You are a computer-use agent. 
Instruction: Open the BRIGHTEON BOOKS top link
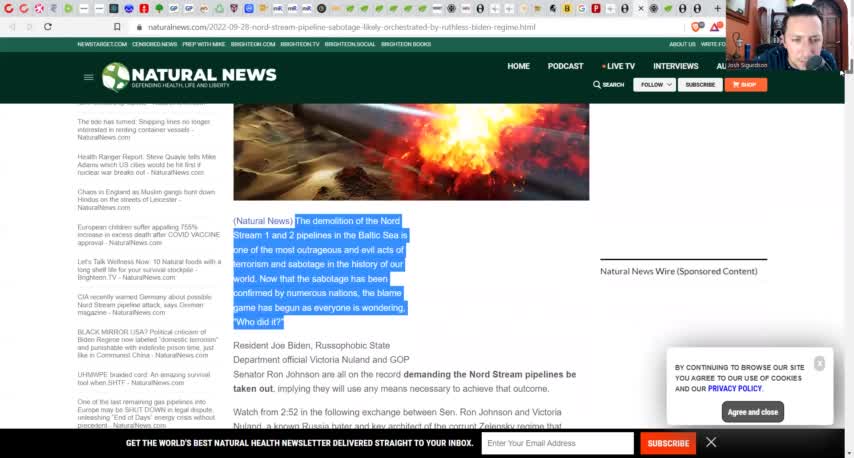[x=406, y=44]
